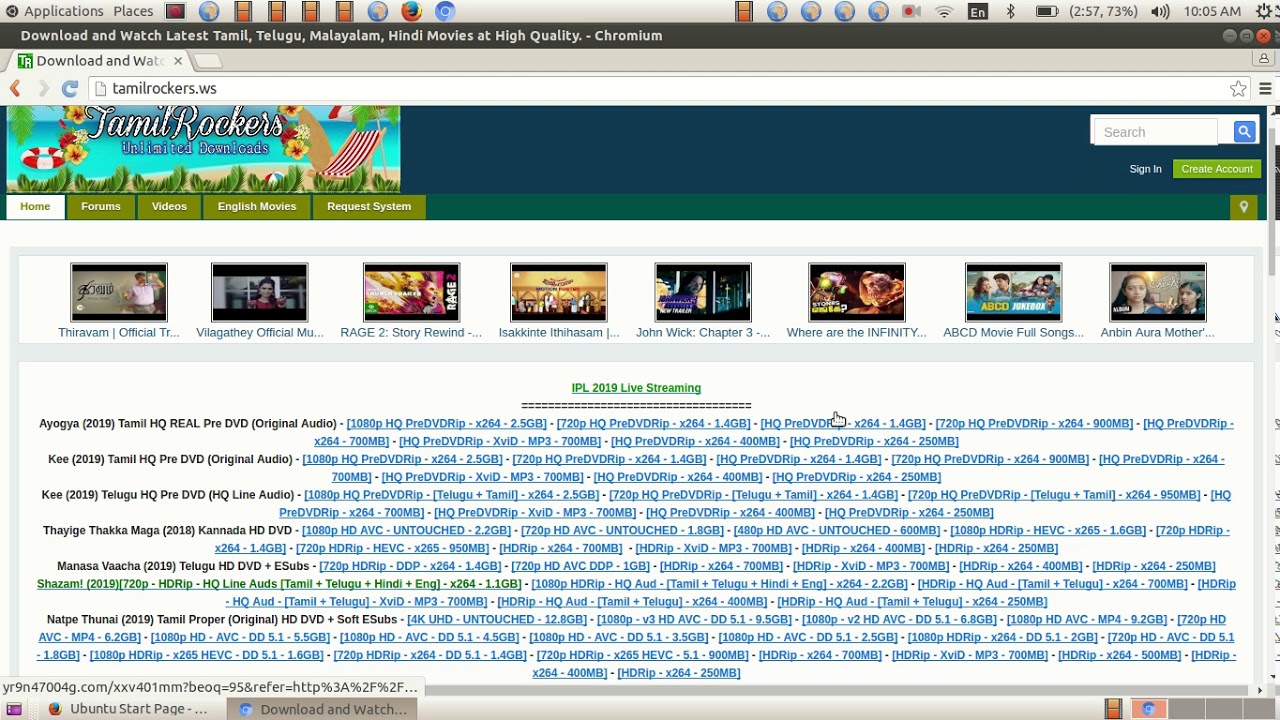Launch Firefox from the top panel

pyautogui.click(x=411, y=11)
